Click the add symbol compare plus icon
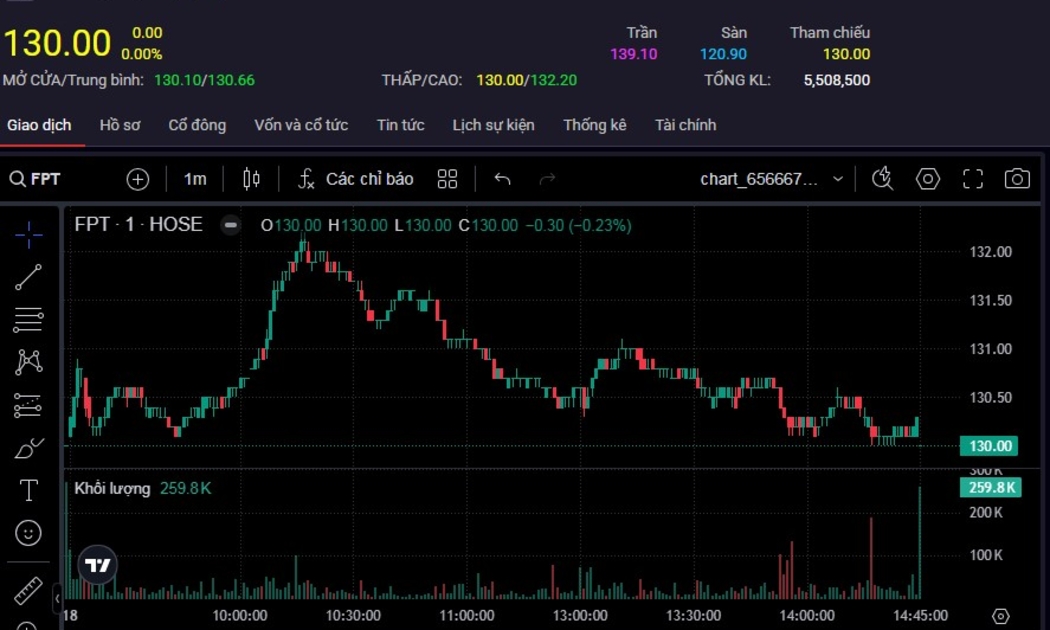1050x630 pixels. pos(137,179)
